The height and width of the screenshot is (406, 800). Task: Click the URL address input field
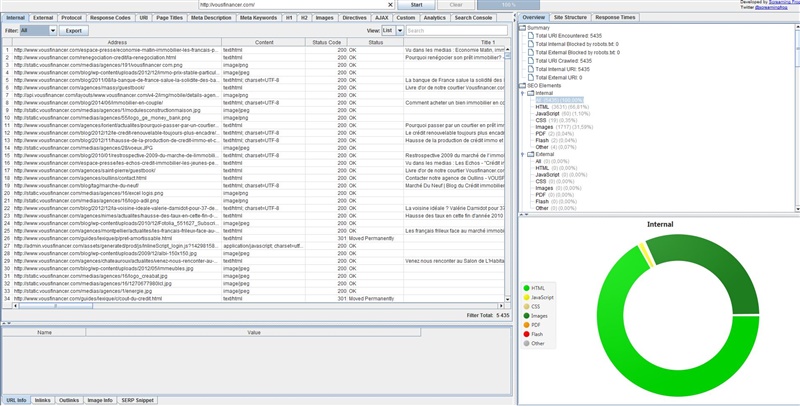(x=292, y=5)
